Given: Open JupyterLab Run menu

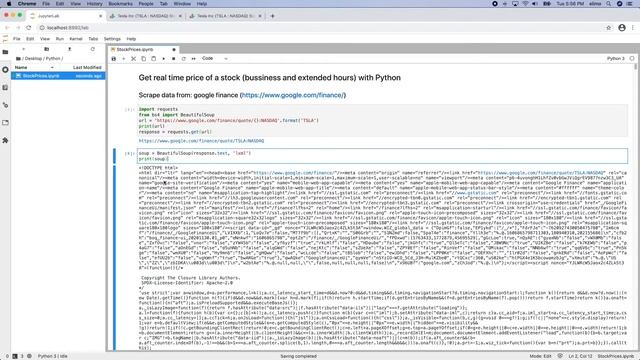Looking at the screenshot, I should [60, 39].
